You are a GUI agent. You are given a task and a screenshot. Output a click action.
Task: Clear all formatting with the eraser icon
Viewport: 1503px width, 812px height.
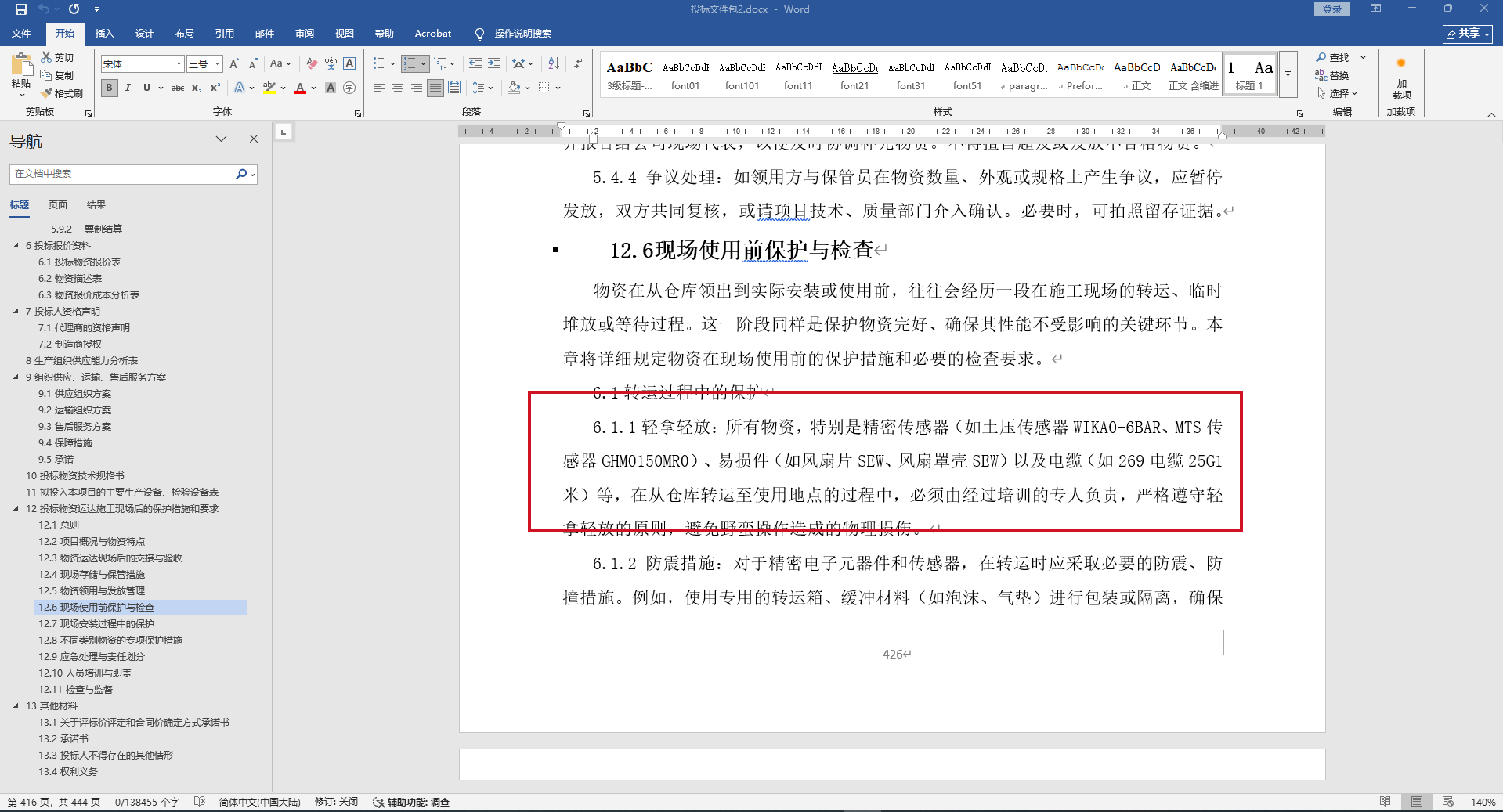[312, 63]
